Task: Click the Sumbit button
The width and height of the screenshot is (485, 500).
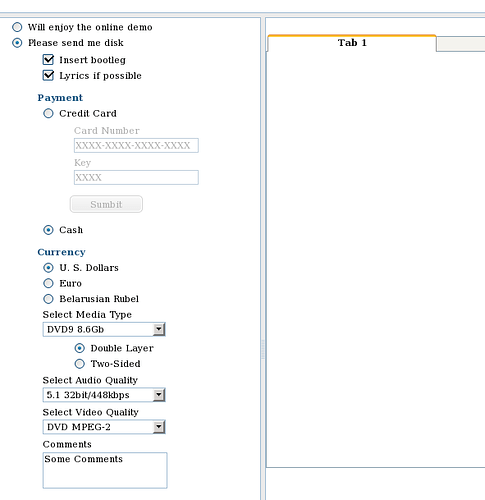Action: [x=106, y=204]
